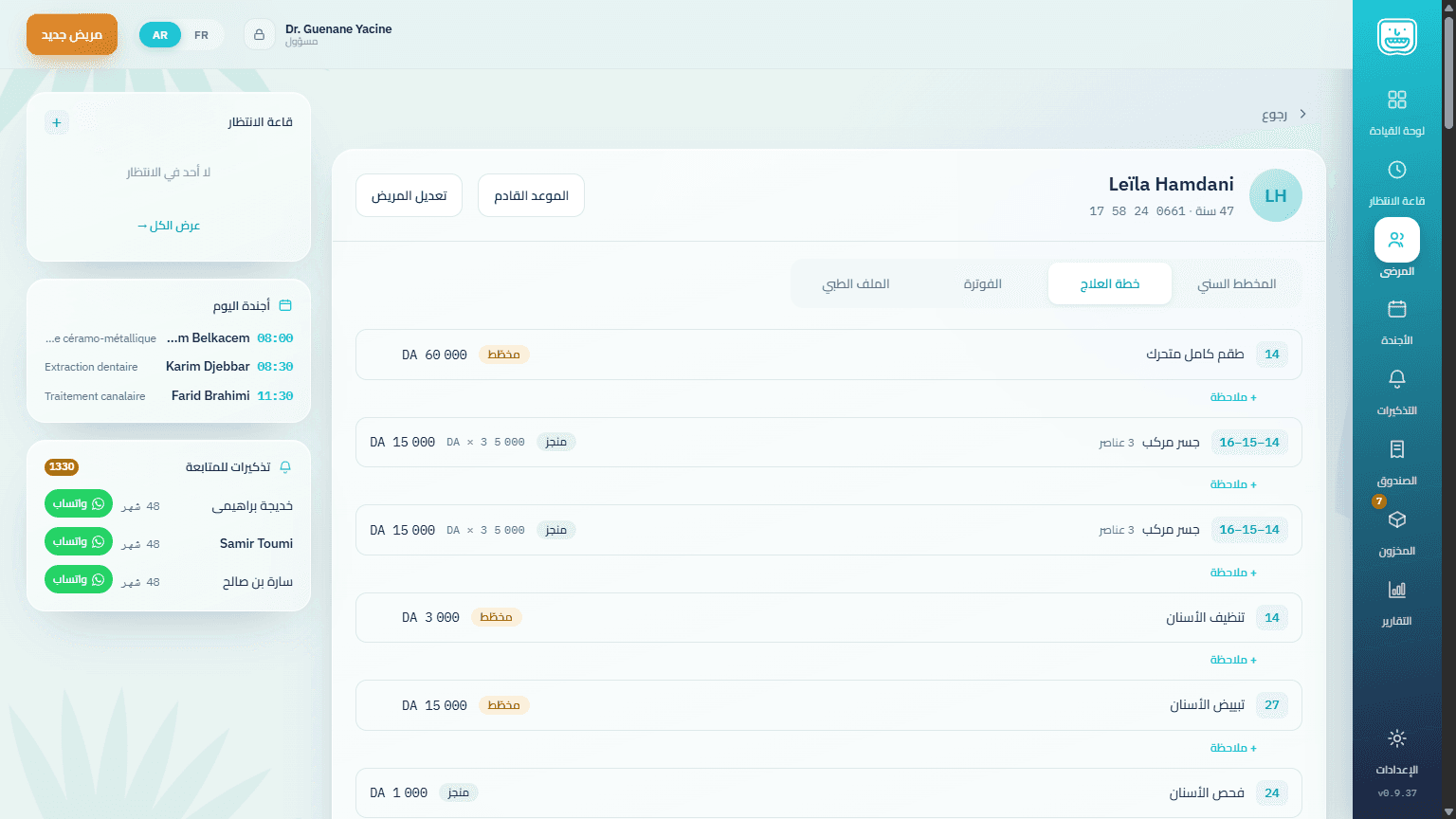This screenshot has width=1456, height=819.
Task: Add a note under تنظيف الأسنان
Action: tap(1233, 660)
